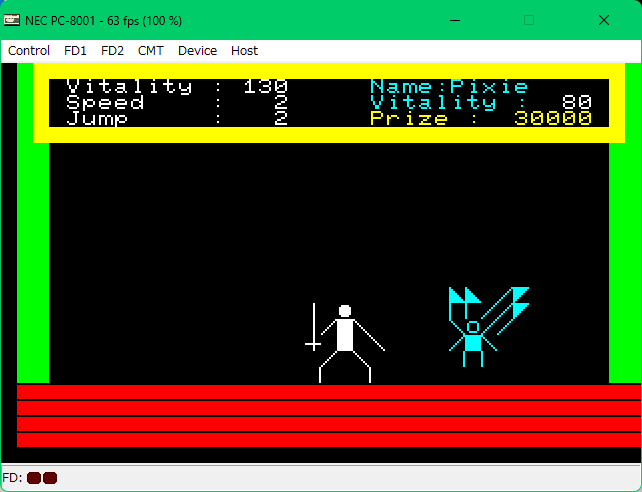Image resolution: width=642 pixels, height=492 pixels.
Task: Close the NEC PC-8001 emulator window
Action: [x=604, y=20]
